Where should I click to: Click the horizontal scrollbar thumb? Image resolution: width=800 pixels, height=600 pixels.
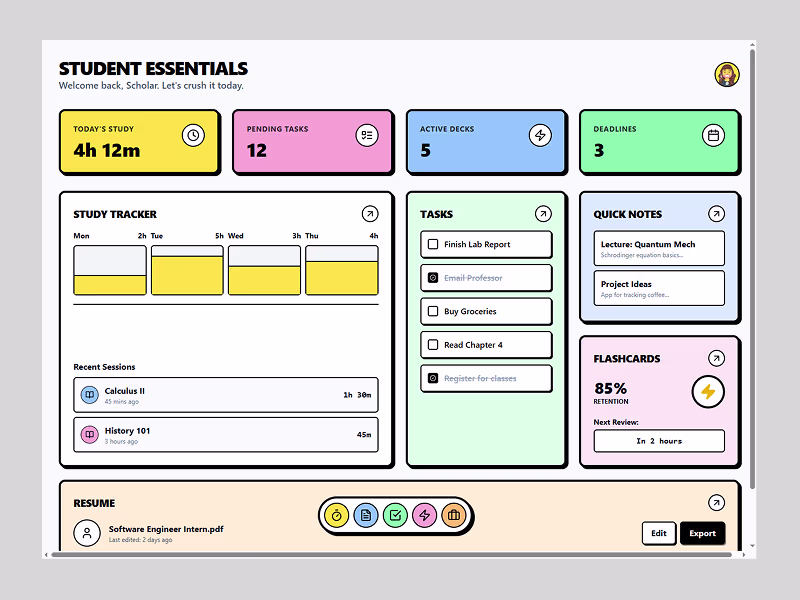click(x=391, y=555)
